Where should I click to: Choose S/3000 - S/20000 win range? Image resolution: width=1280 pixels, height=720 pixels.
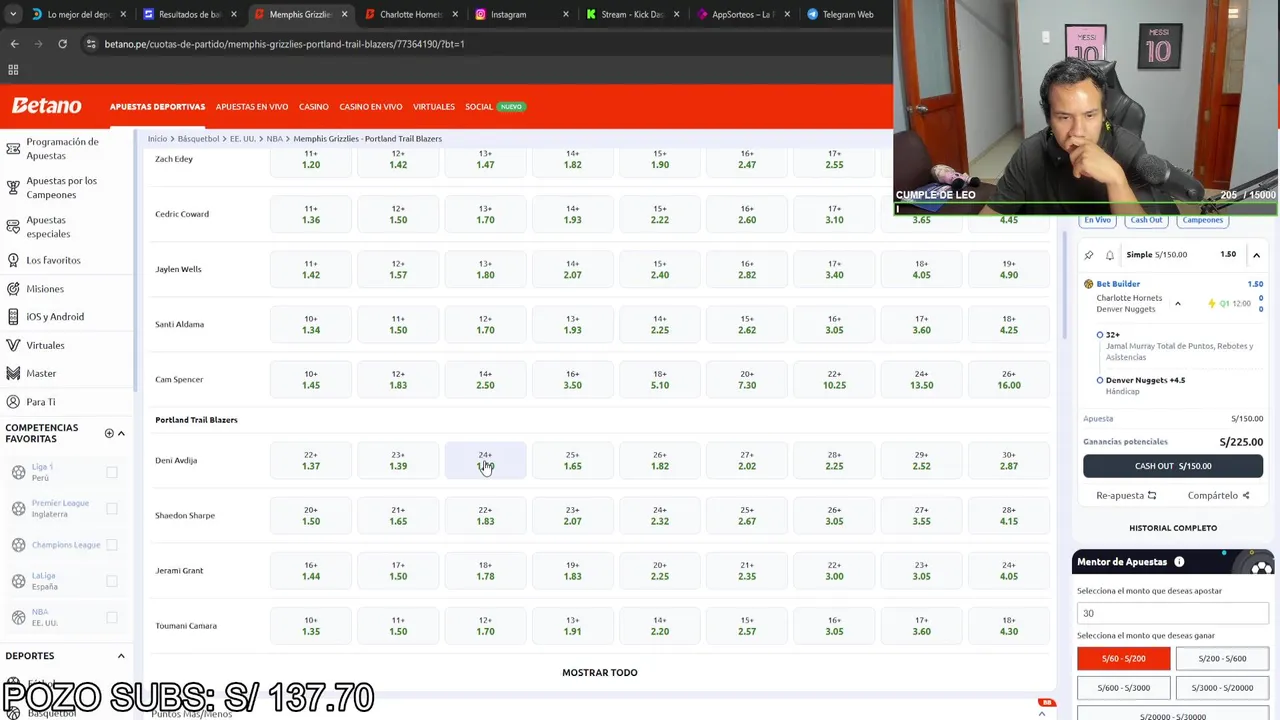coord(1222,688)
